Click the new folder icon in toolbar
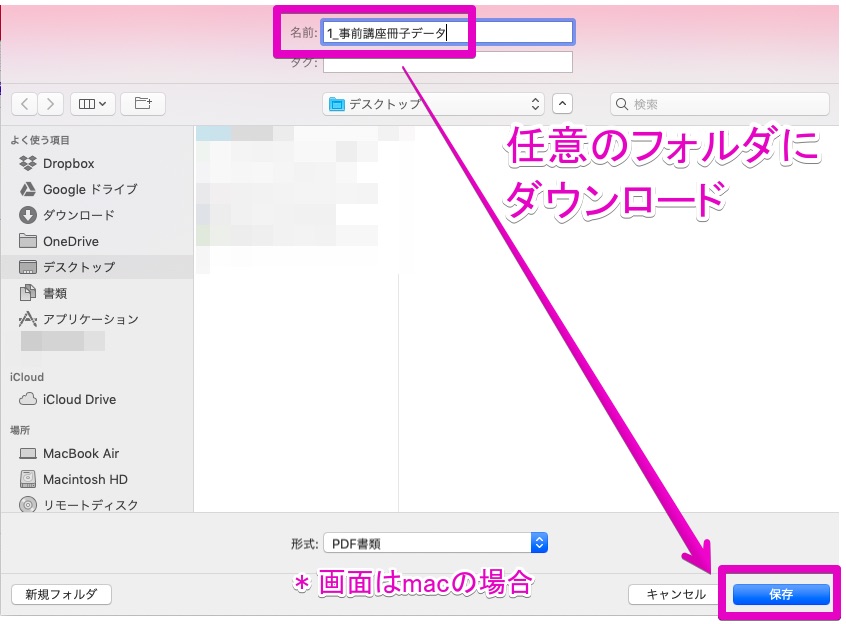The image size is (846, 624). [143, 104]
